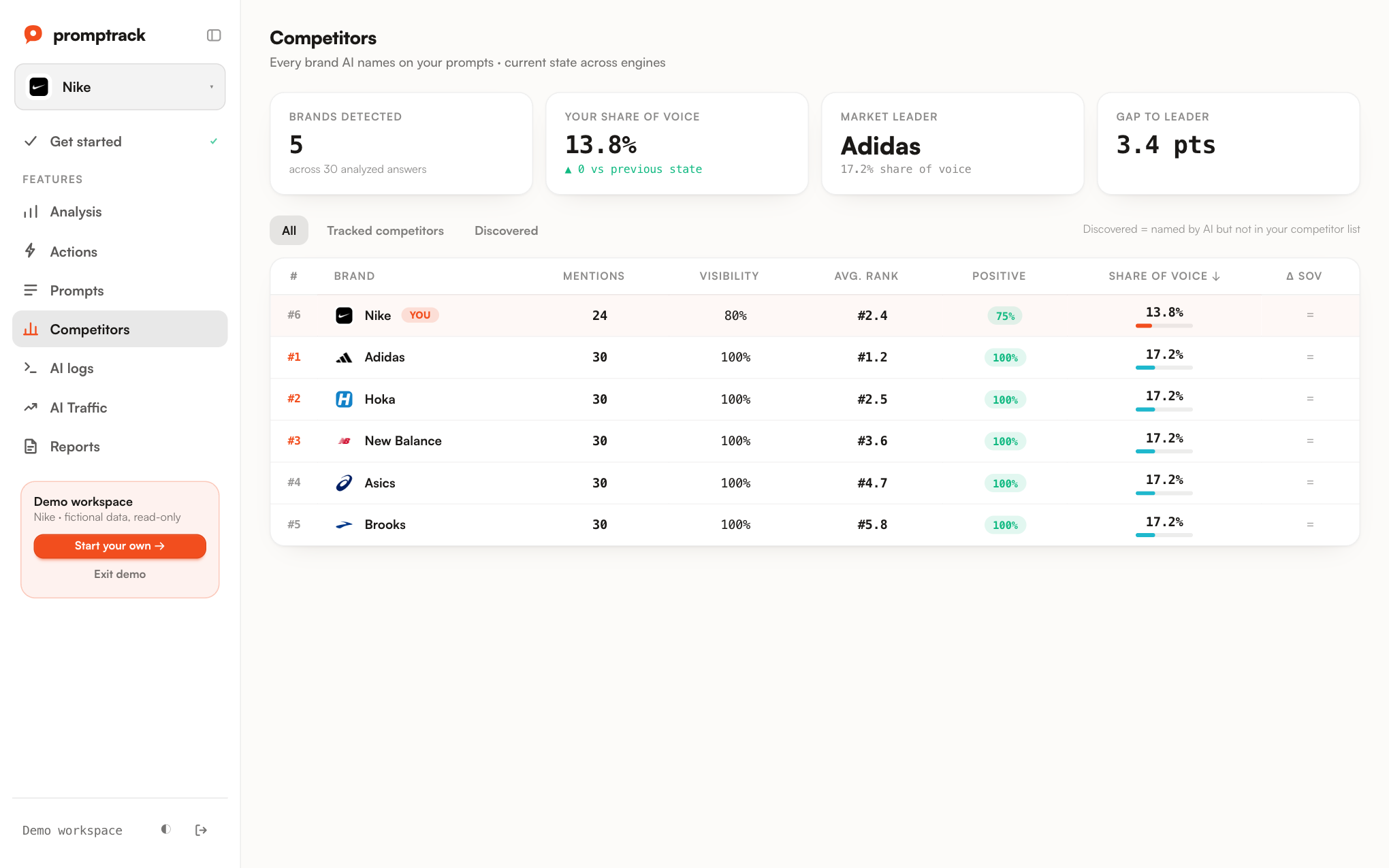
Task: Click Brooks share of voice progress bar
Action: (1164, 535)
